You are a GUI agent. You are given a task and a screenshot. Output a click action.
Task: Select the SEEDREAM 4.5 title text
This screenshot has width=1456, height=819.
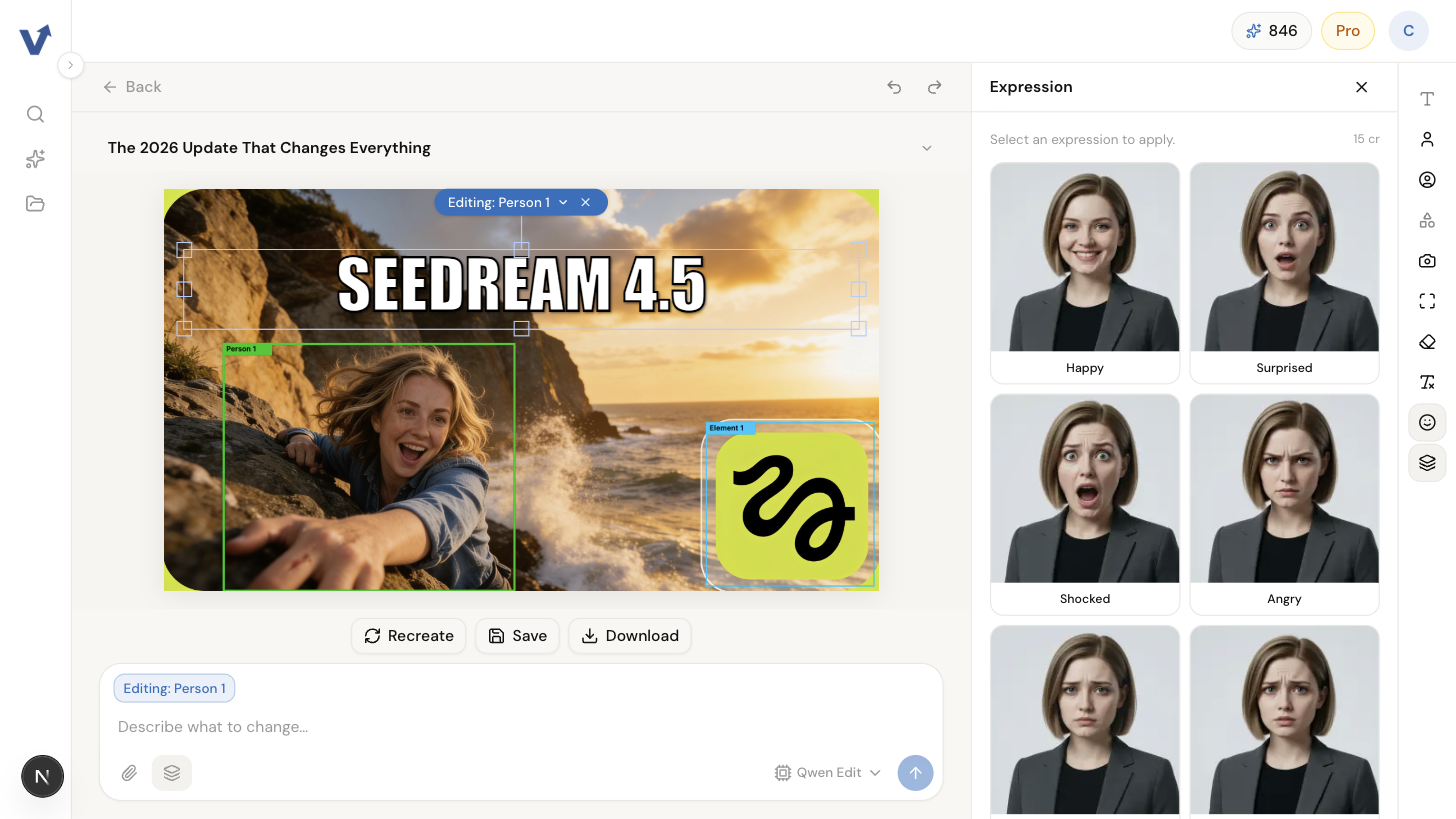(521, 285)
